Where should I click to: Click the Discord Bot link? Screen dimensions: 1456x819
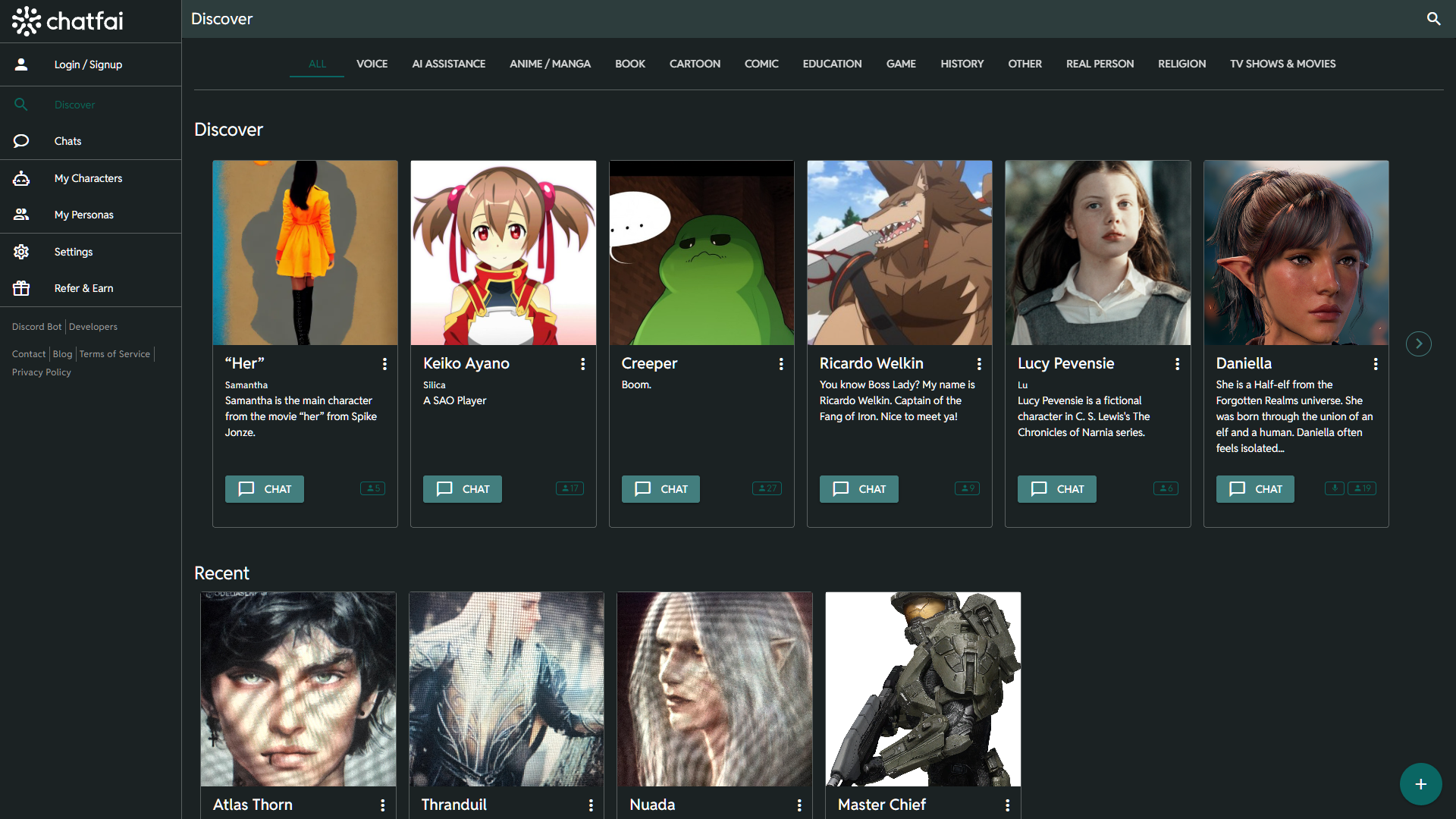tap(36, 326)
